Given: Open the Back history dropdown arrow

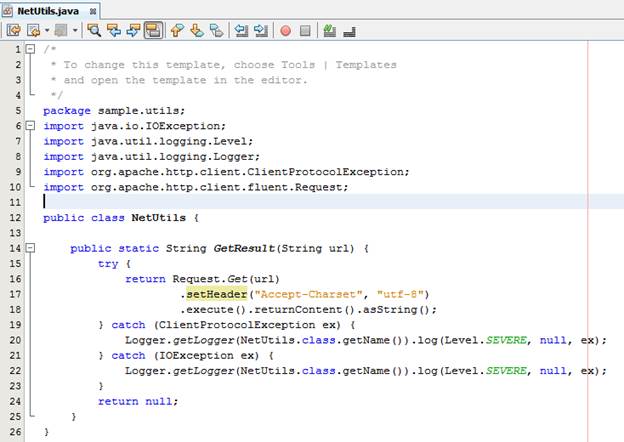Looking at the screenshot, I should point(47,30).
